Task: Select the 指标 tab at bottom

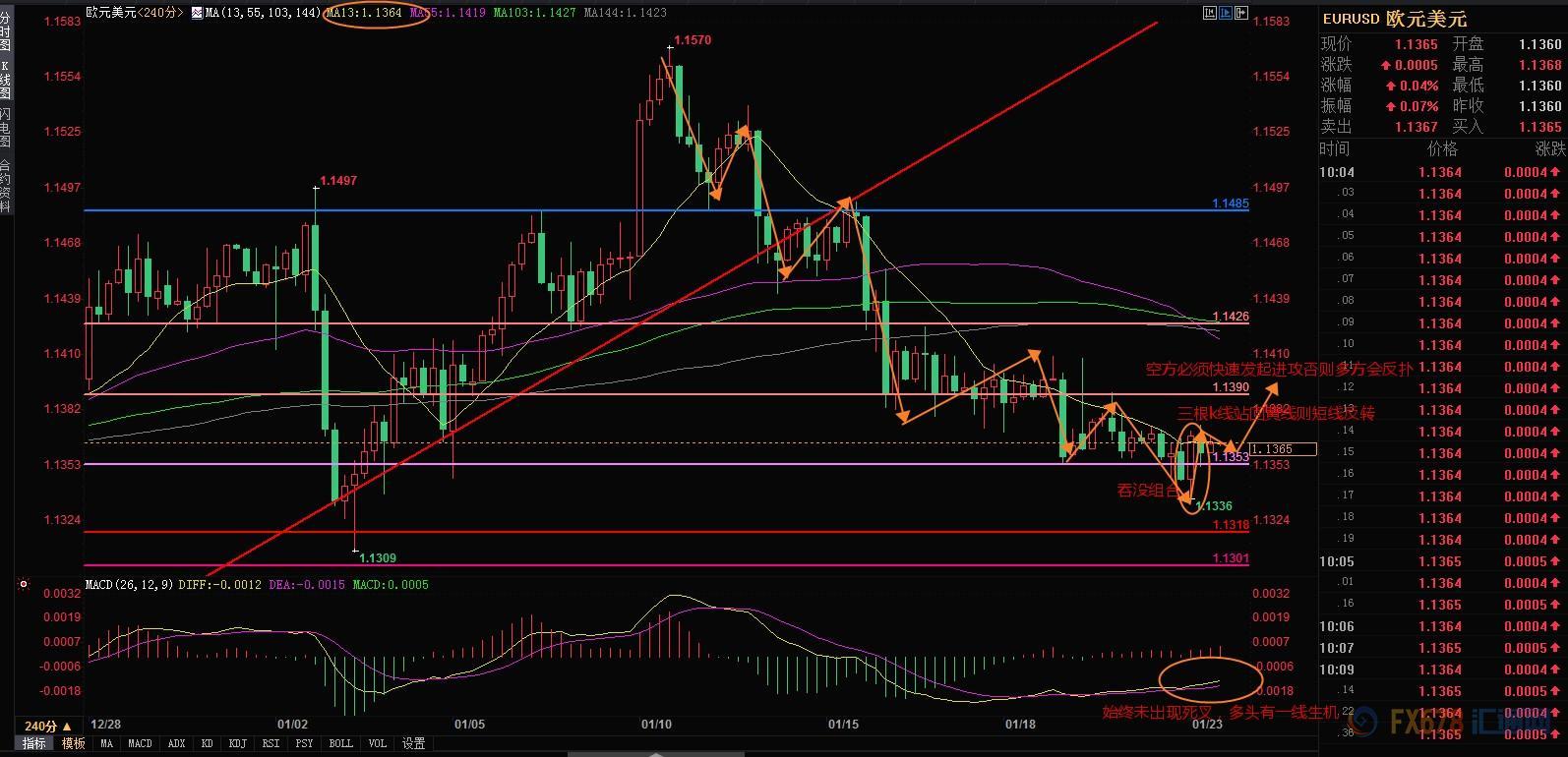Action: click(x=34, y=744)
